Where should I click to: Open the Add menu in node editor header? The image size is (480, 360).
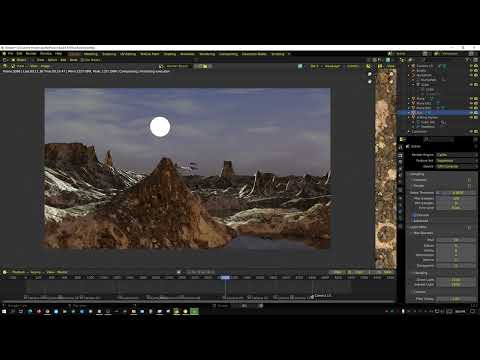[x=63, y=60]
